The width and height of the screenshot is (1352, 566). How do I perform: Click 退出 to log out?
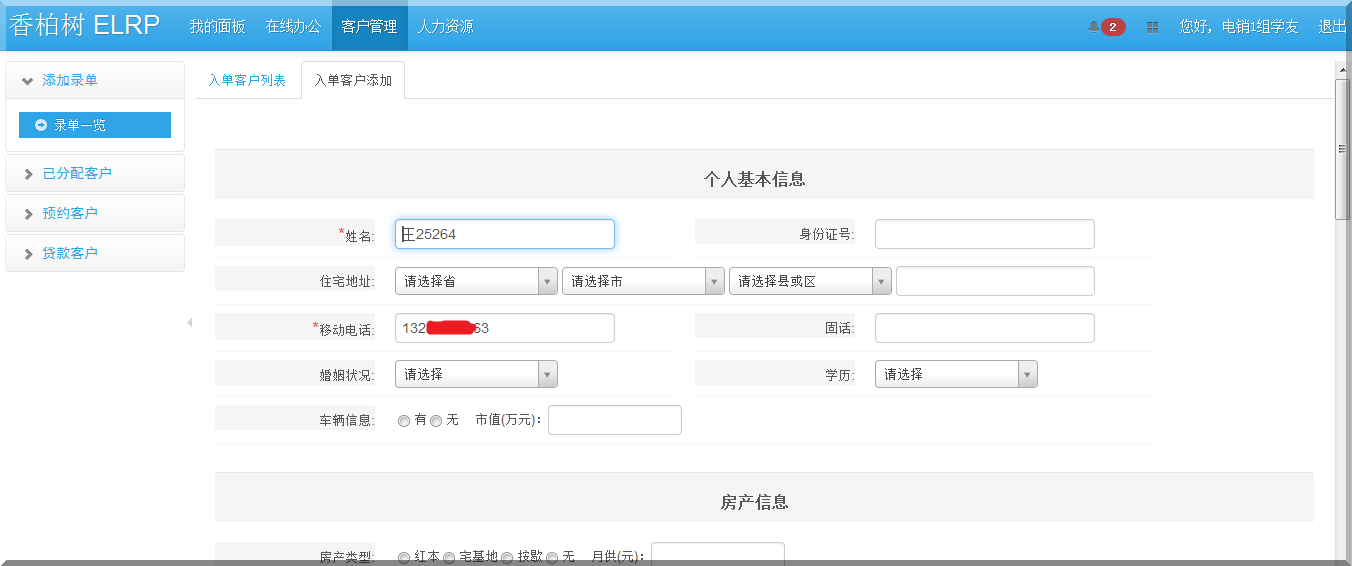tap(1332, 27)
